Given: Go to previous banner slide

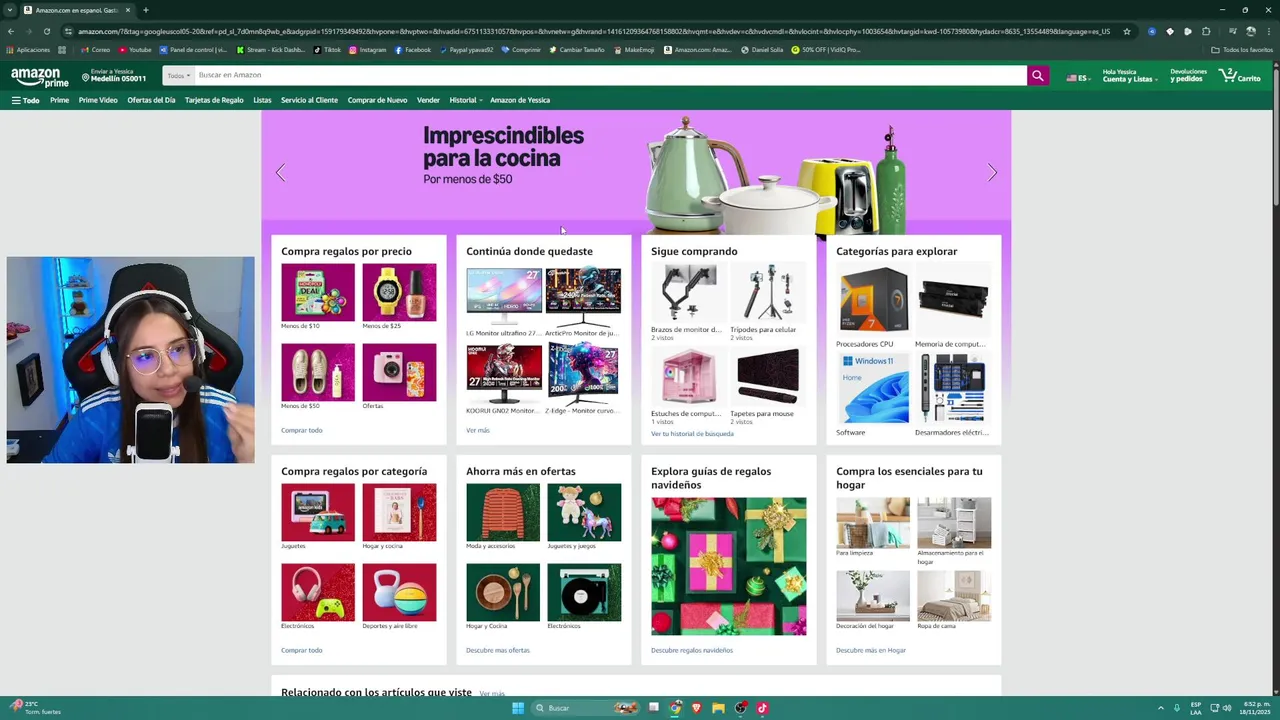Looking at the screenshot, I should click(x=280, y=173).
